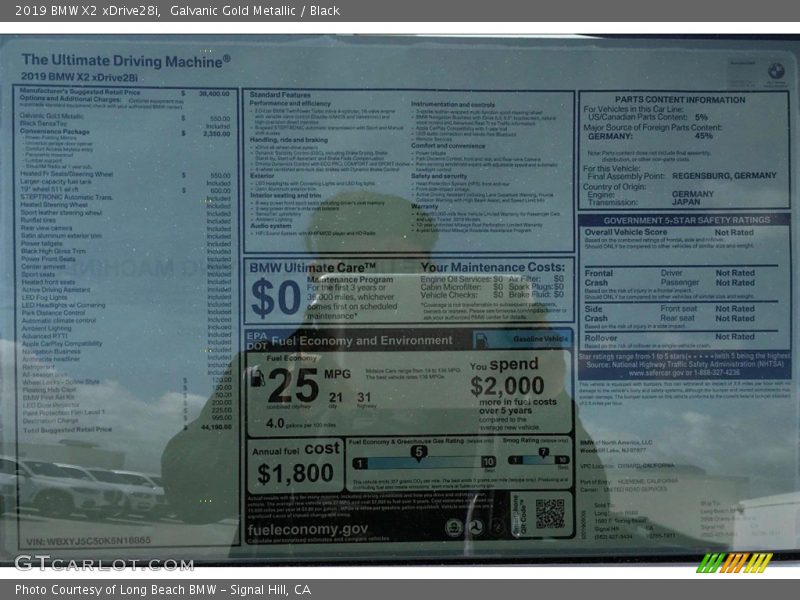
Task: Click 'Your Maintenance Costs:' heading
Action: coord(493,267)
